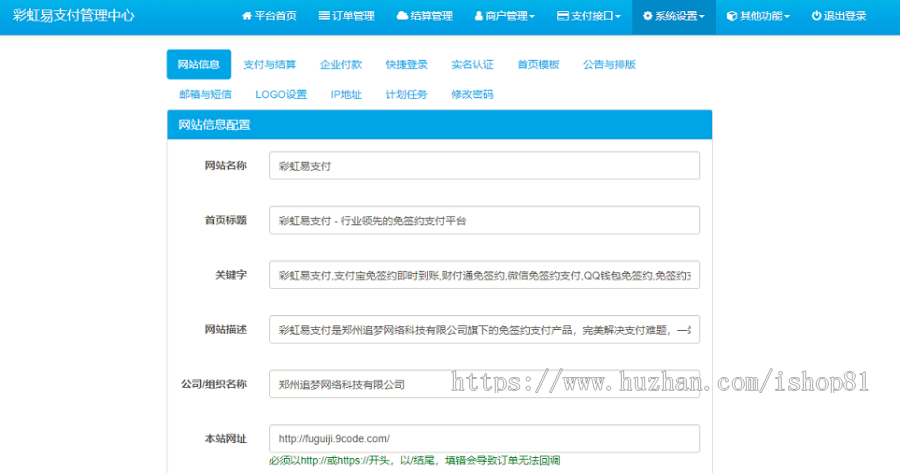Open the 计划任务 tab
The image size is (900, 473).
(x=406, y=94)
